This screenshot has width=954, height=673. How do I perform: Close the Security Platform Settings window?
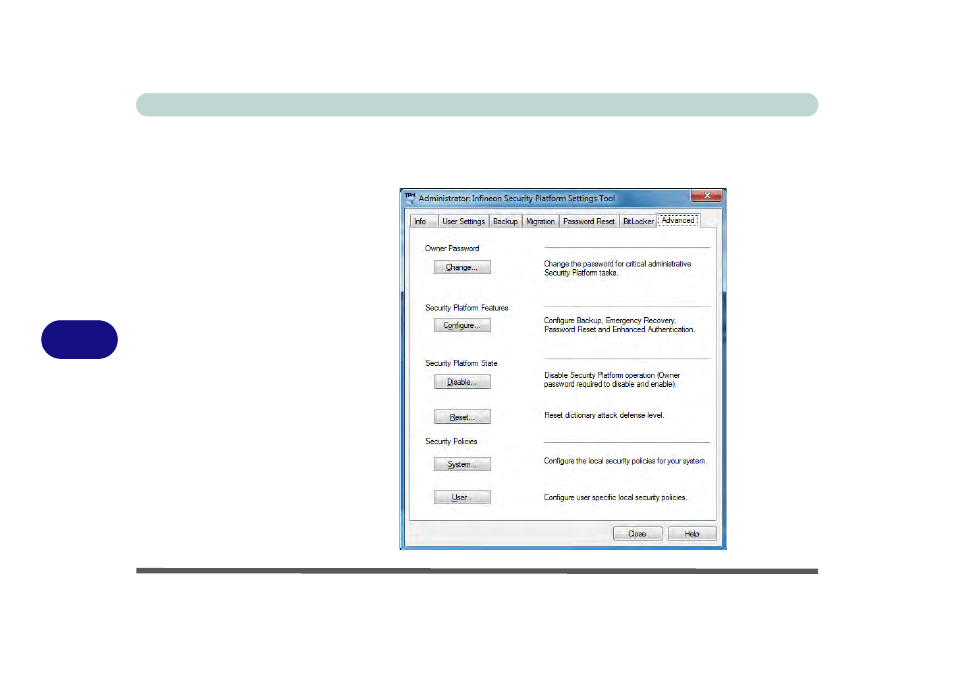click(706, 196)
